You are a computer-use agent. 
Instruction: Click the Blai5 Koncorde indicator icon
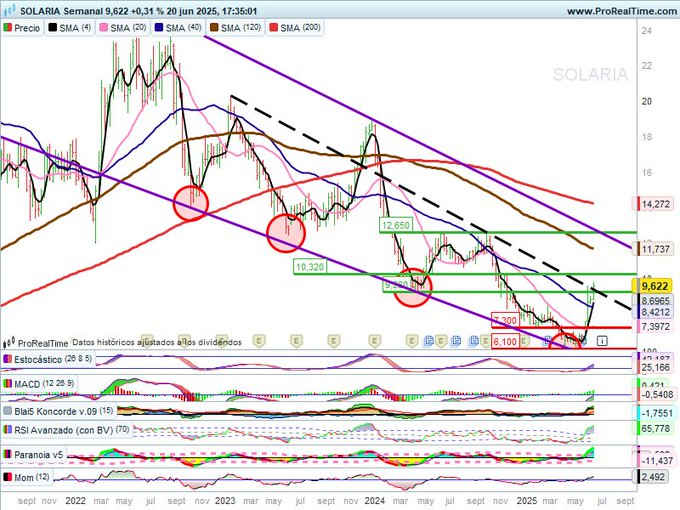coord(7,411)
